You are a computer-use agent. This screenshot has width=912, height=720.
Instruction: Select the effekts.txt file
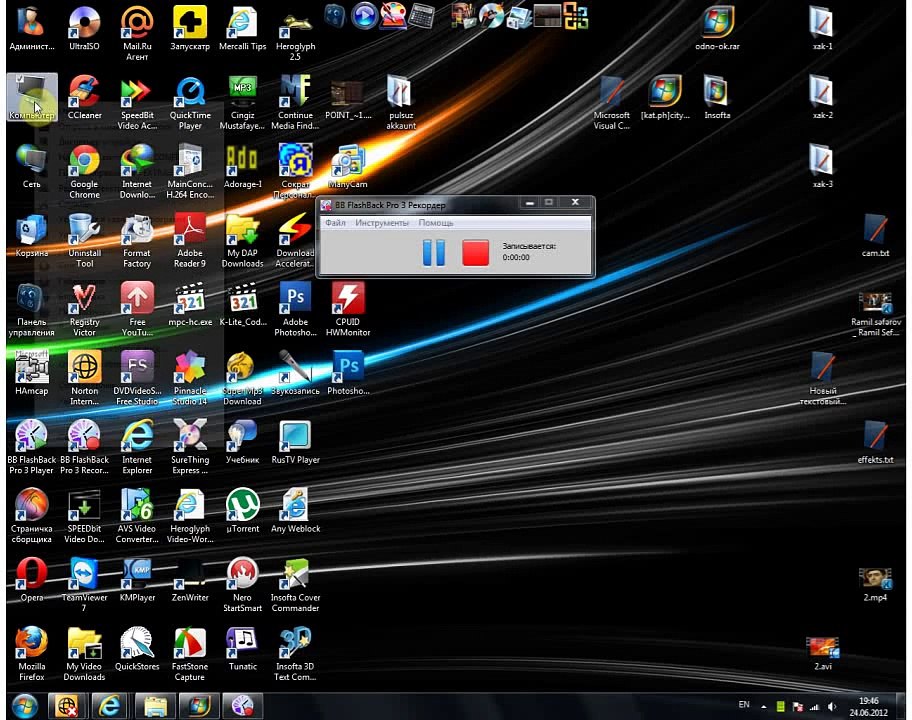coord(875,442)
